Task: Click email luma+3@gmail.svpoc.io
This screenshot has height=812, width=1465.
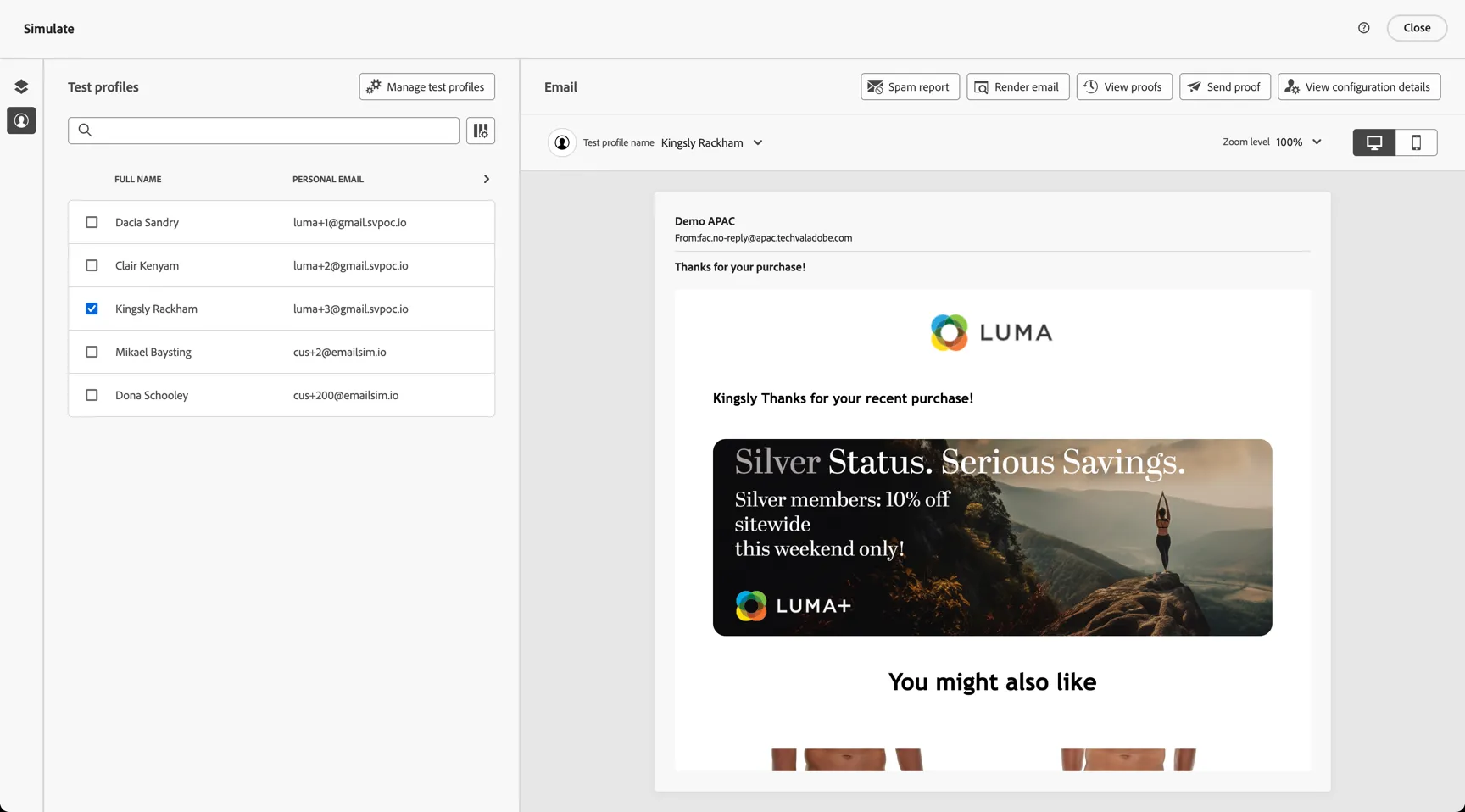Action: point(351,309)
